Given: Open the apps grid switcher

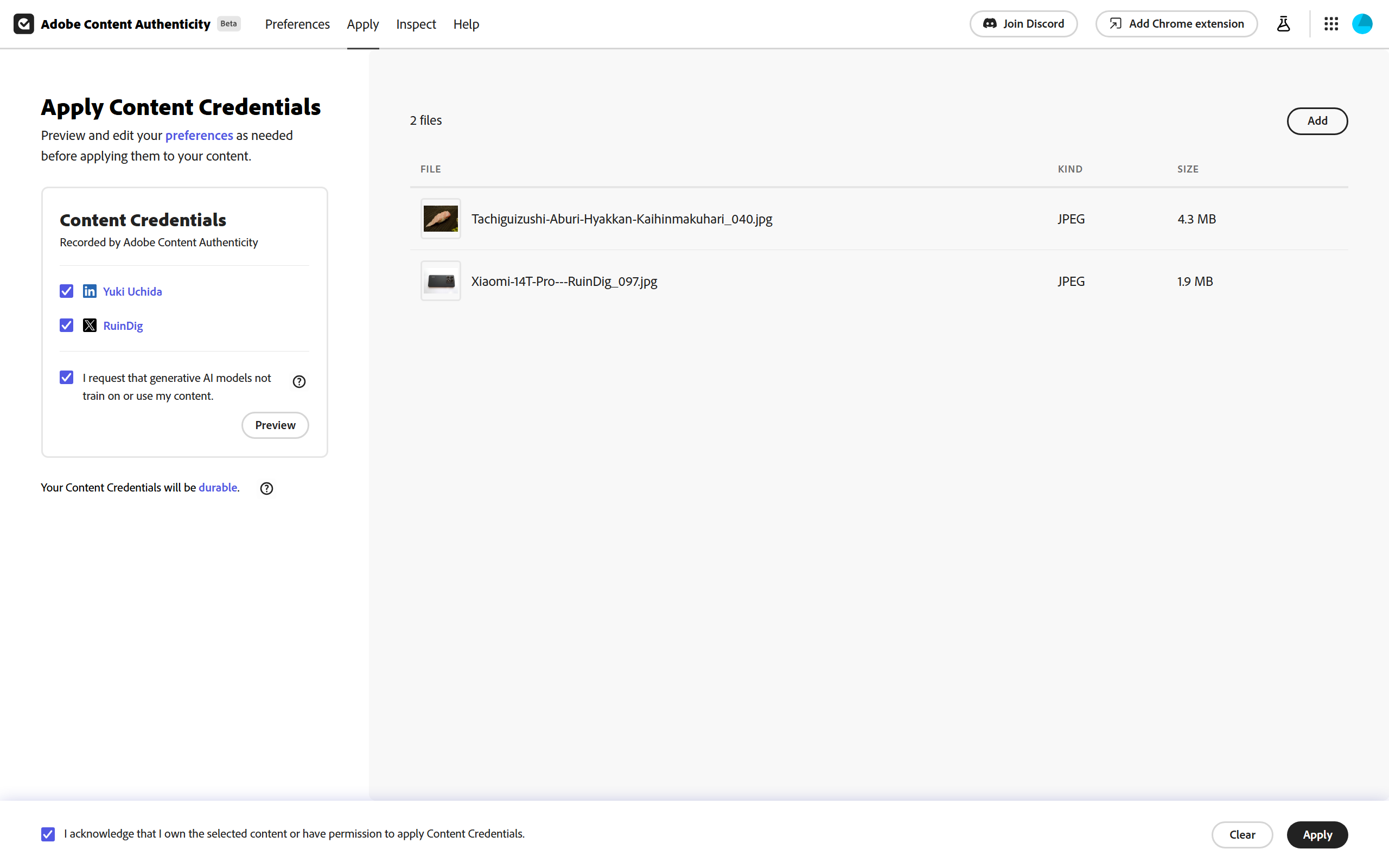Looking at the screenshot, I should (1331, 24).
